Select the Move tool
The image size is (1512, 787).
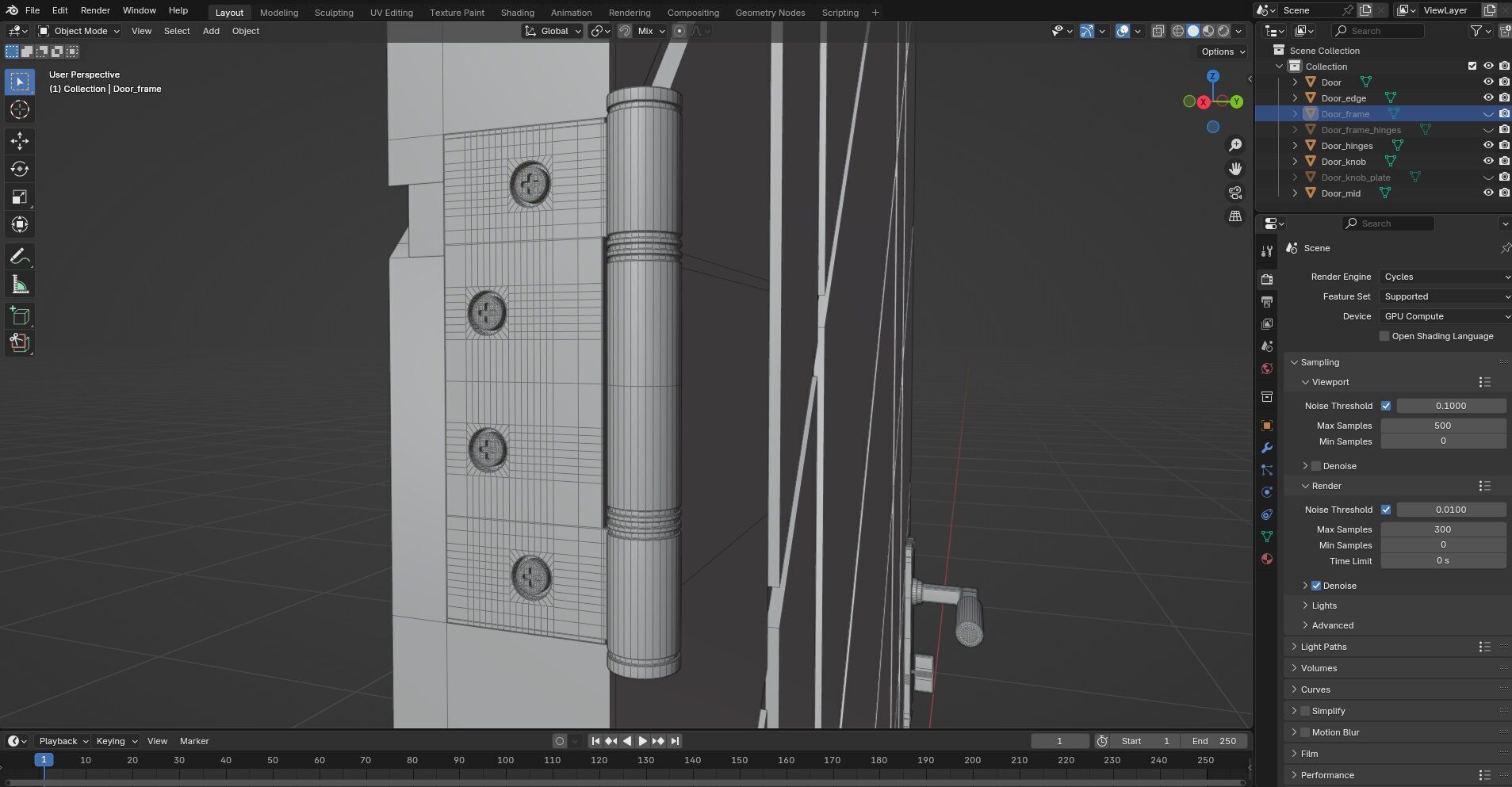[x=20, y=141]
